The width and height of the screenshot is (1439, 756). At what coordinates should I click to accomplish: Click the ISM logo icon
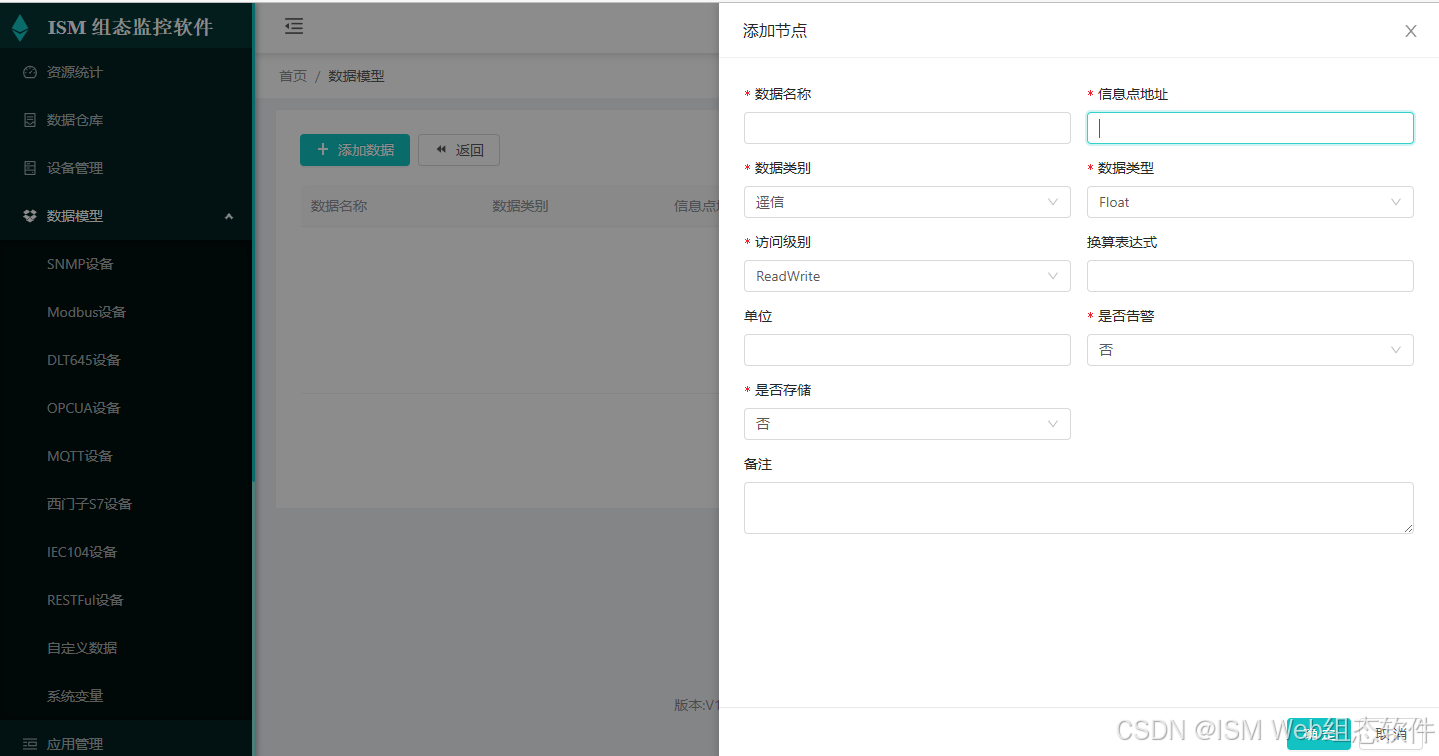[20, 27]
